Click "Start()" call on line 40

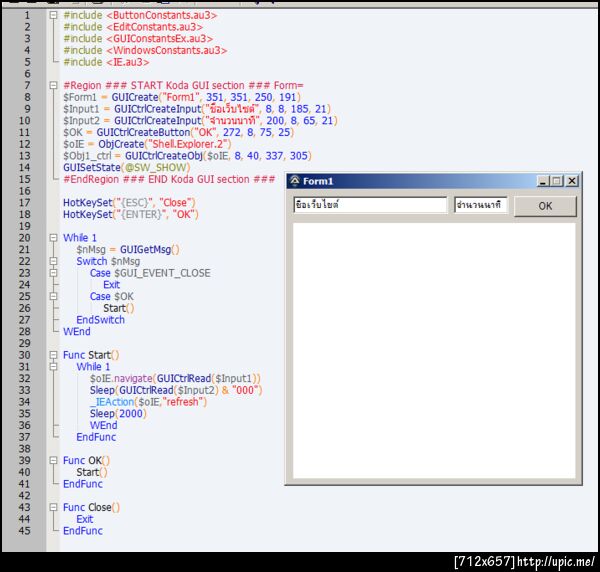click(x=92, y=472)
